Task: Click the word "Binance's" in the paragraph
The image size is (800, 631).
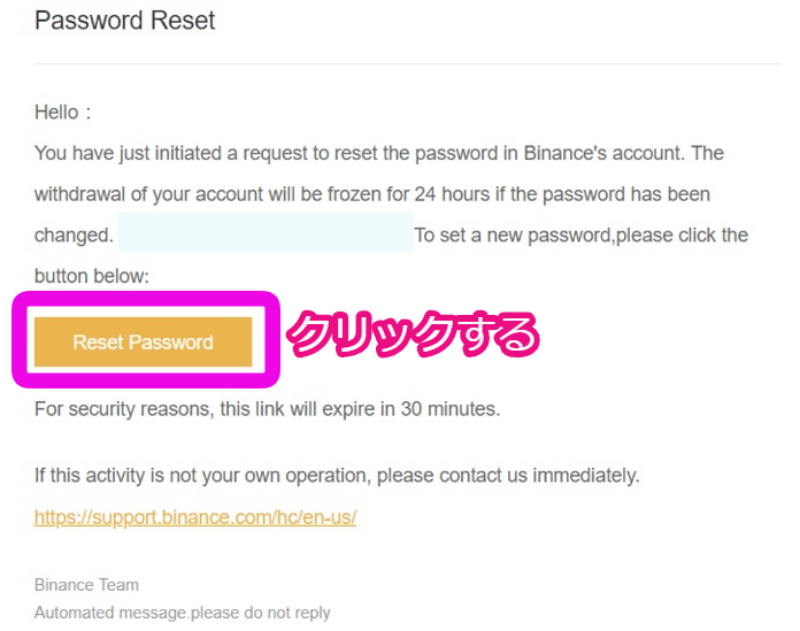Action: (563, 154)
